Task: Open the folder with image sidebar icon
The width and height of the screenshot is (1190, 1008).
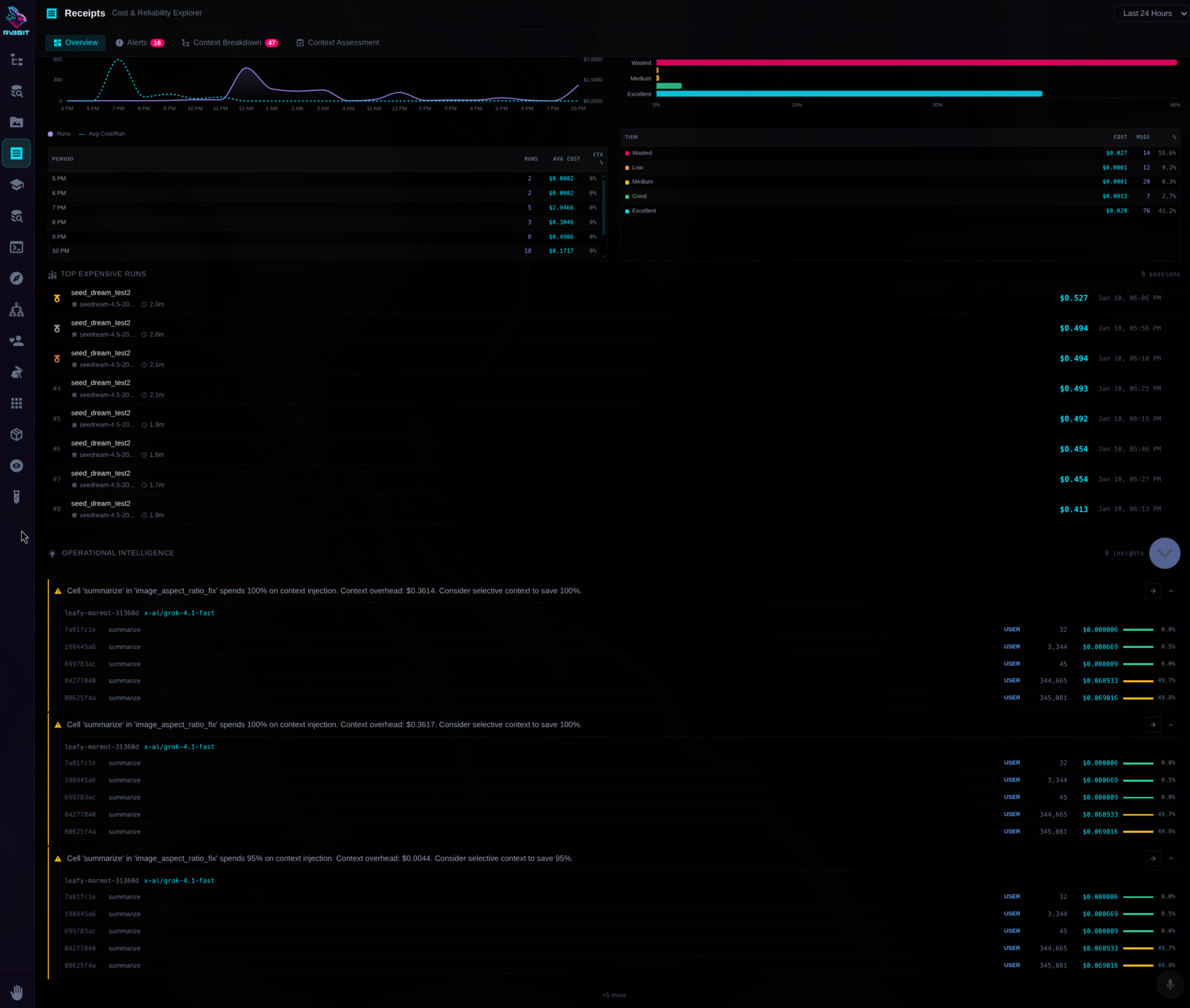Action: 17,122
